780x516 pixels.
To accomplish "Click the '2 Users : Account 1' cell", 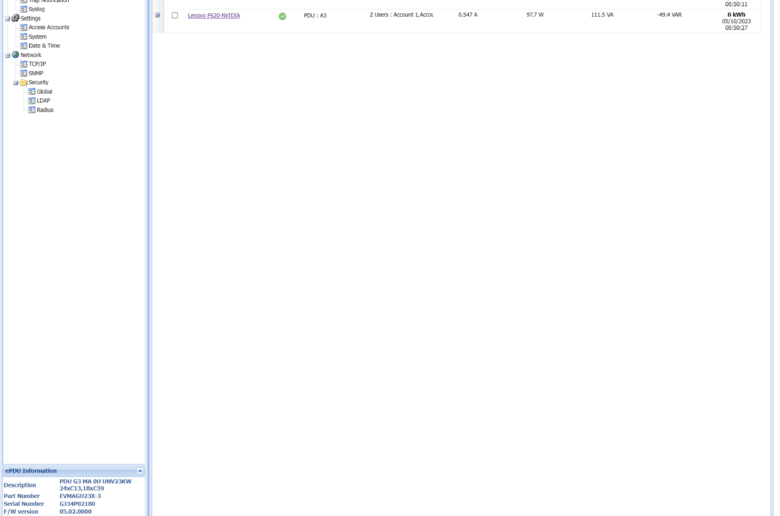I will pyautogui.click(x=401, y=15).
